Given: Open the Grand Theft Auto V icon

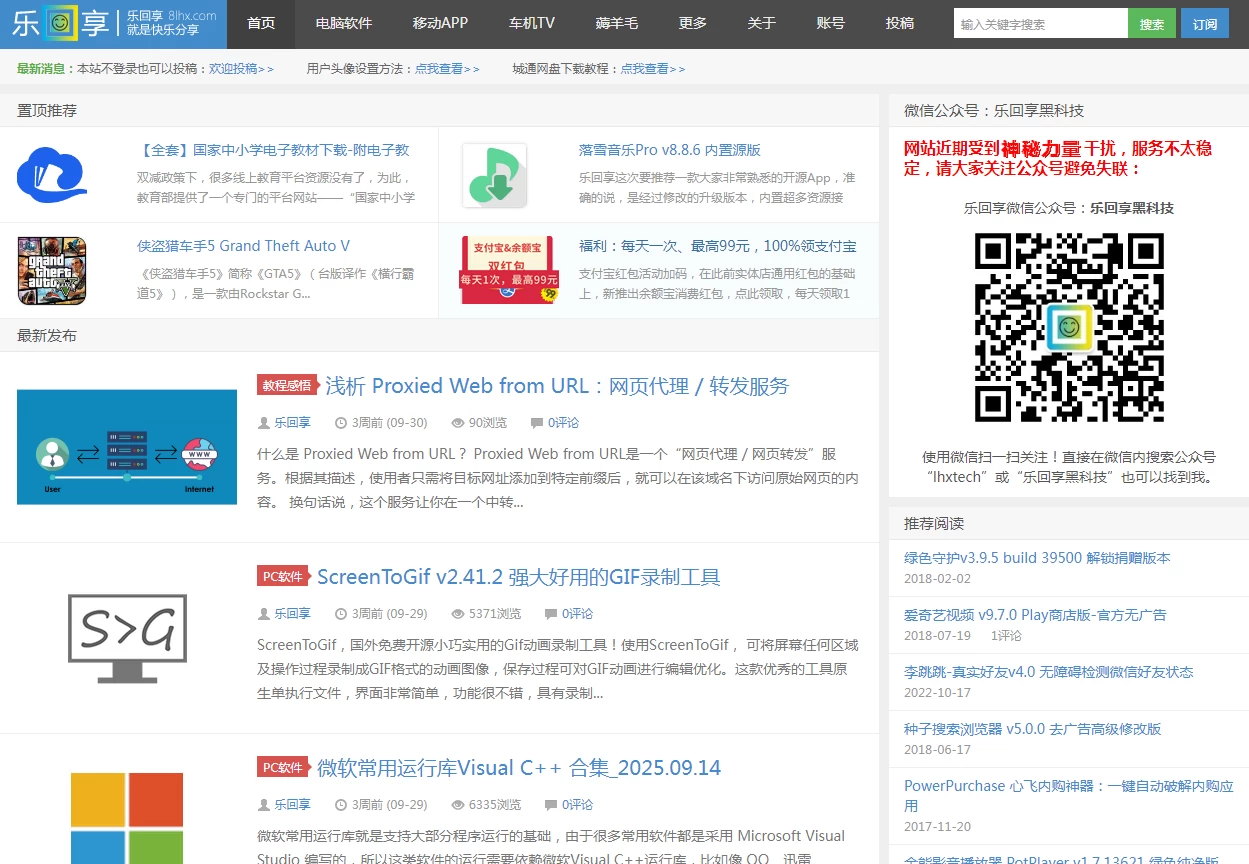Looking at the screenshot, I should [x=52, y=270].
